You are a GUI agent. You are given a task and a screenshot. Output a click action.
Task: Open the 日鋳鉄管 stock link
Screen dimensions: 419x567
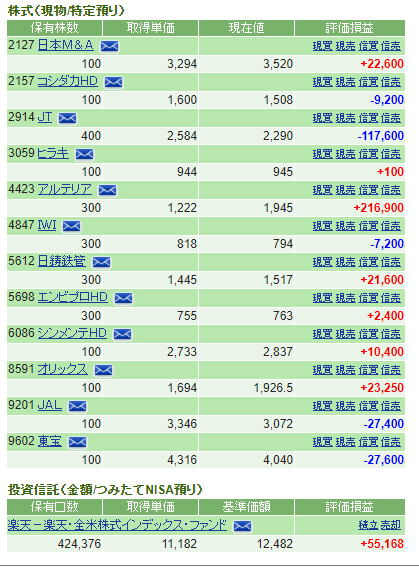62,261
